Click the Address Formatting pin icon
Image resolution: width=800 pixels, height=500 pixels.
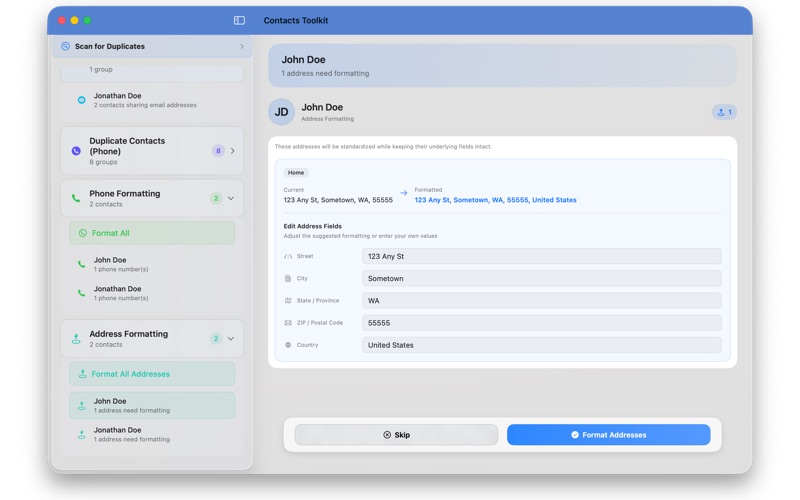point(76,339)
